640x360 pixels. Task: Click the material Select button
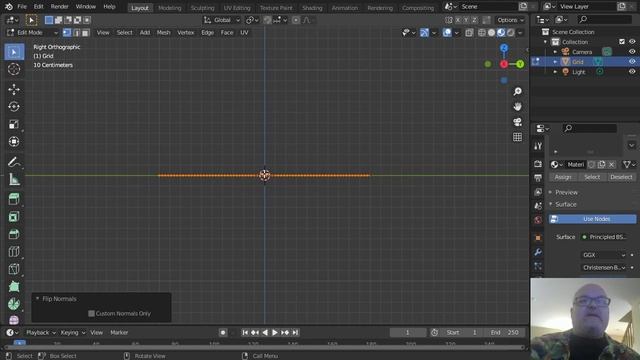[x=592, y=177]
